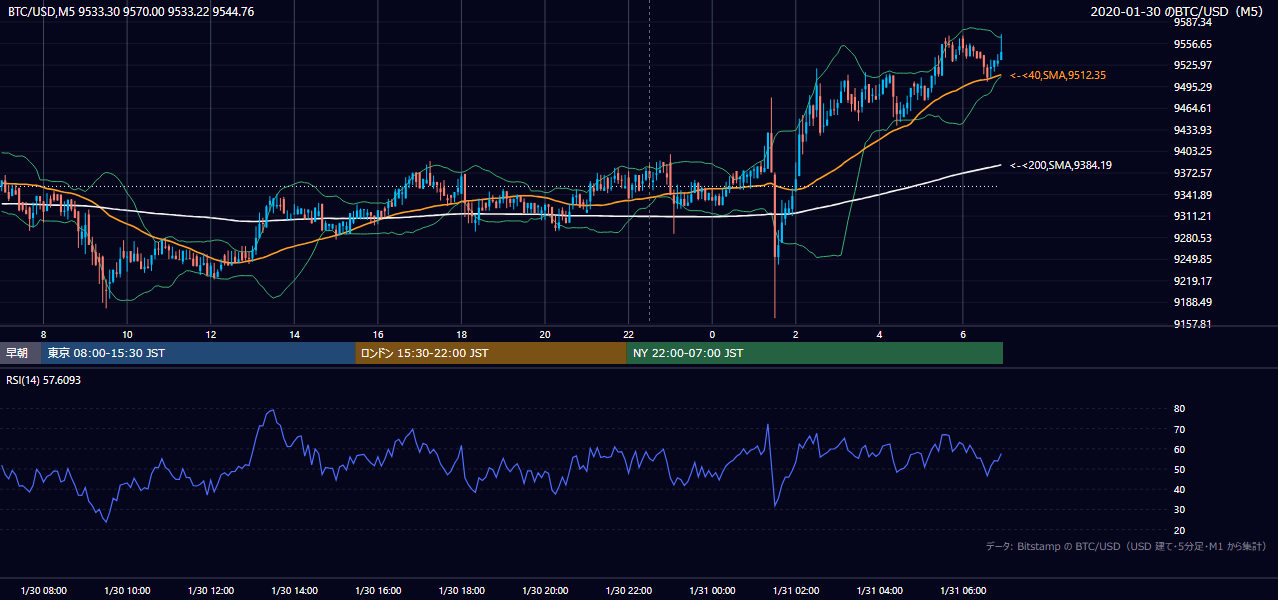Click price axis value 9341.89
Screen dimensions: 1278x600
click(1193, 195)
